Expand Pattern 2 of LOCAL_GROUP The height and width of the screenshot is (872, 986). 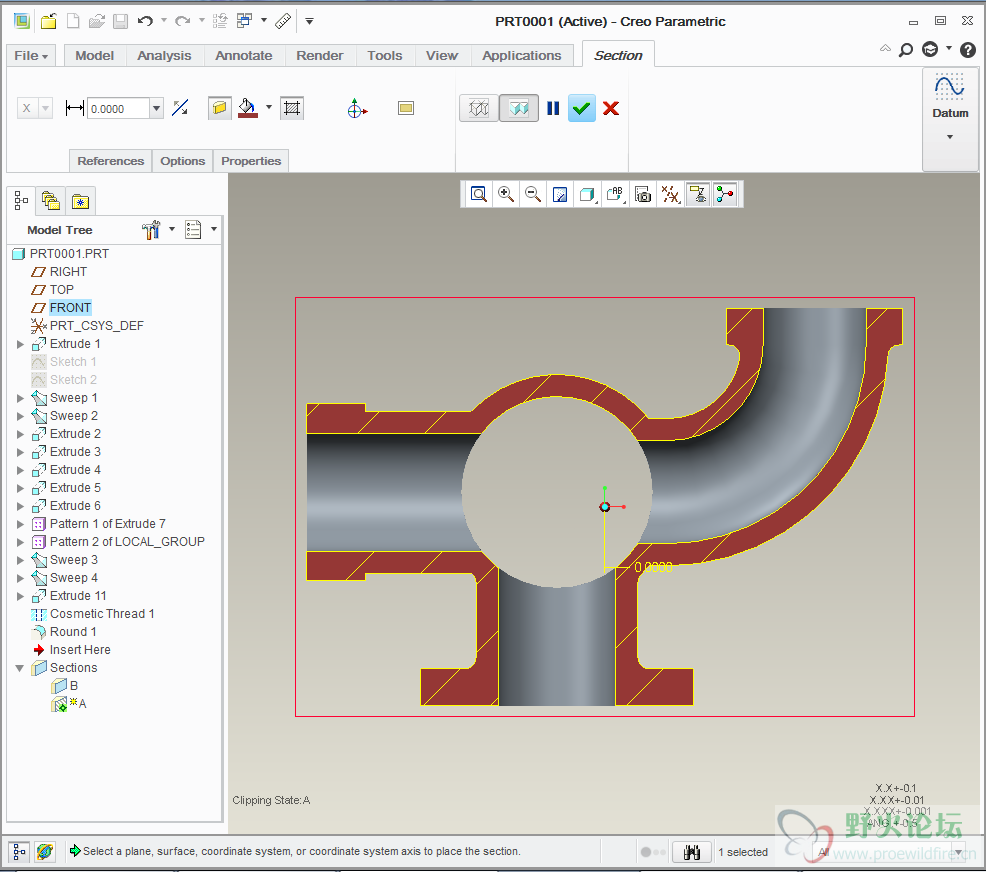click(20, 543)
